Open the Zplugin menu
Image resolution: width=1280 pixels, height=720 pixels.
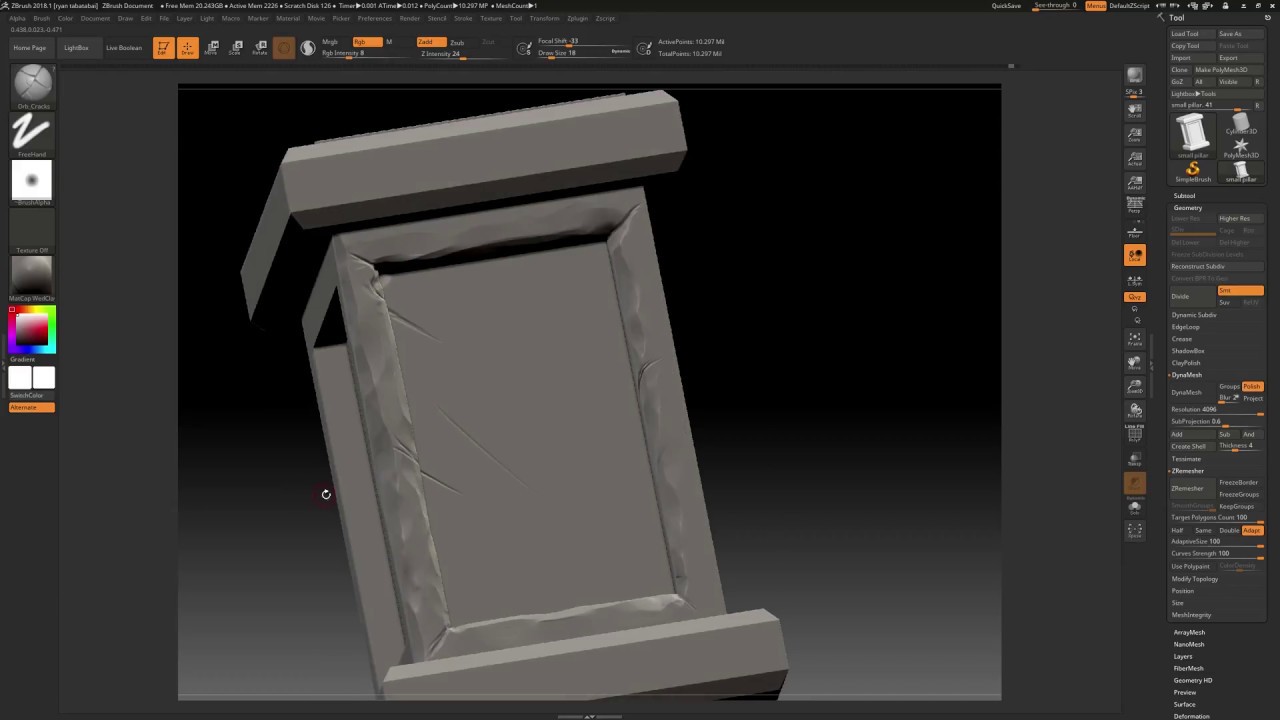577,18
